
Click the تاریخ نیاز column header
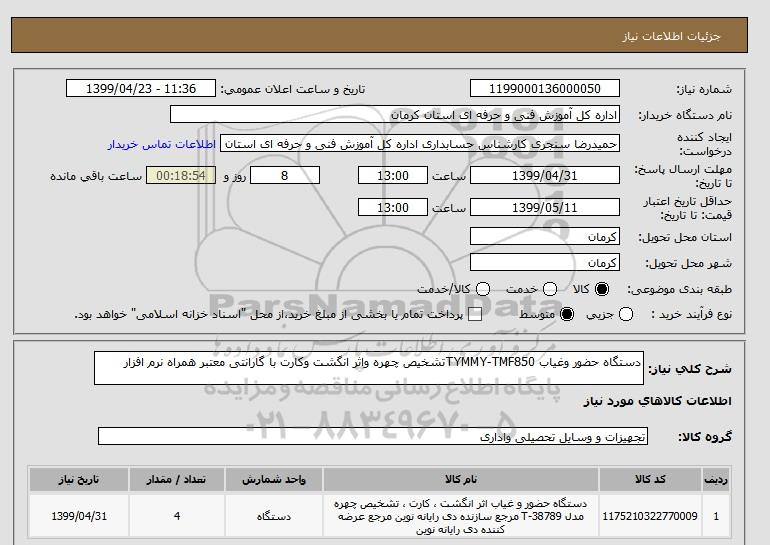[x=79, y=479]
